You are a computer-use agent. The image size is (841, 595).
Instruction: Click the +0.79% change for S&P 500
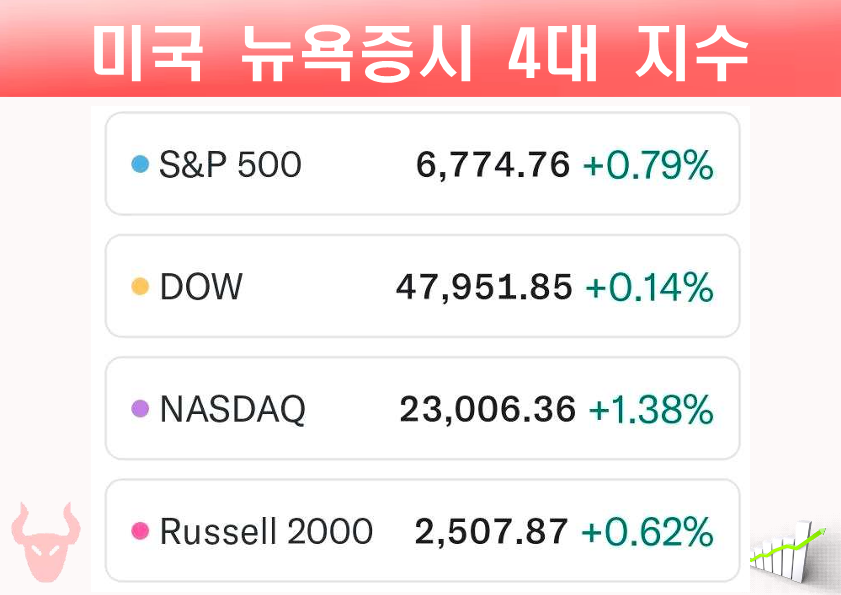(x=648, y=164)
